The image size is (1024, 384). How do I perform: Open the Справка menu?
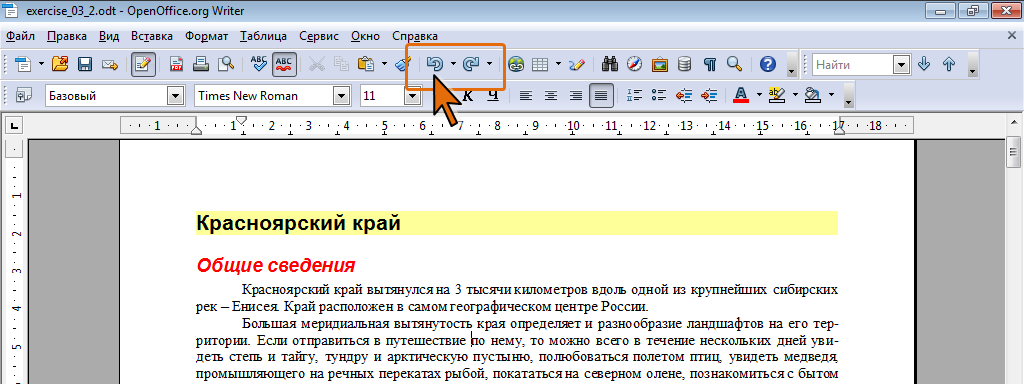click(x=415, y=36)
